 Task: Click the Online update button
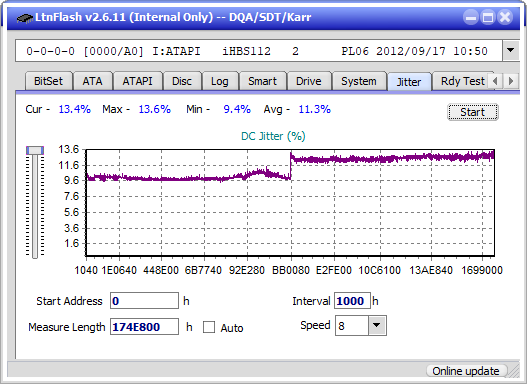coord(466,371)
